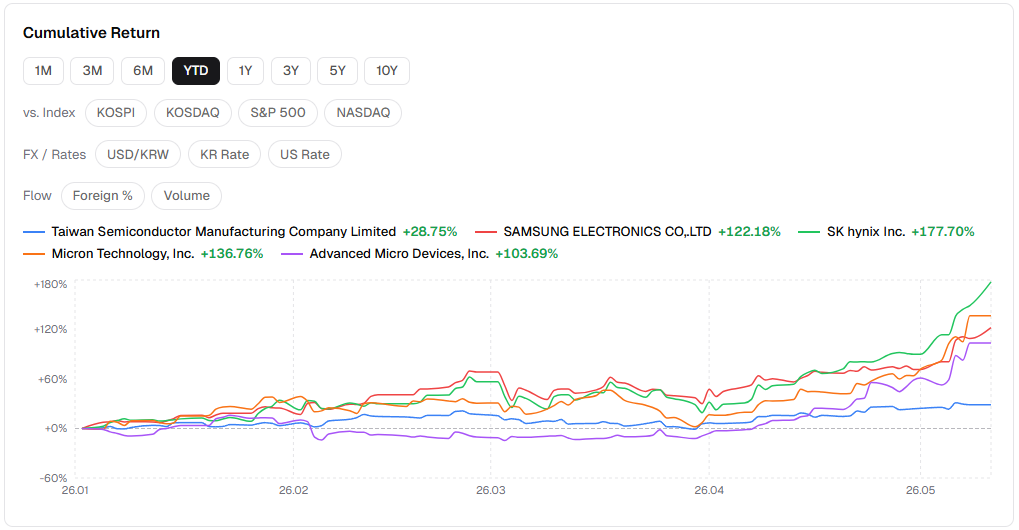Screen dimensions: 1019x530
Task: Select the 1M time range
Action: click(44, 71)
